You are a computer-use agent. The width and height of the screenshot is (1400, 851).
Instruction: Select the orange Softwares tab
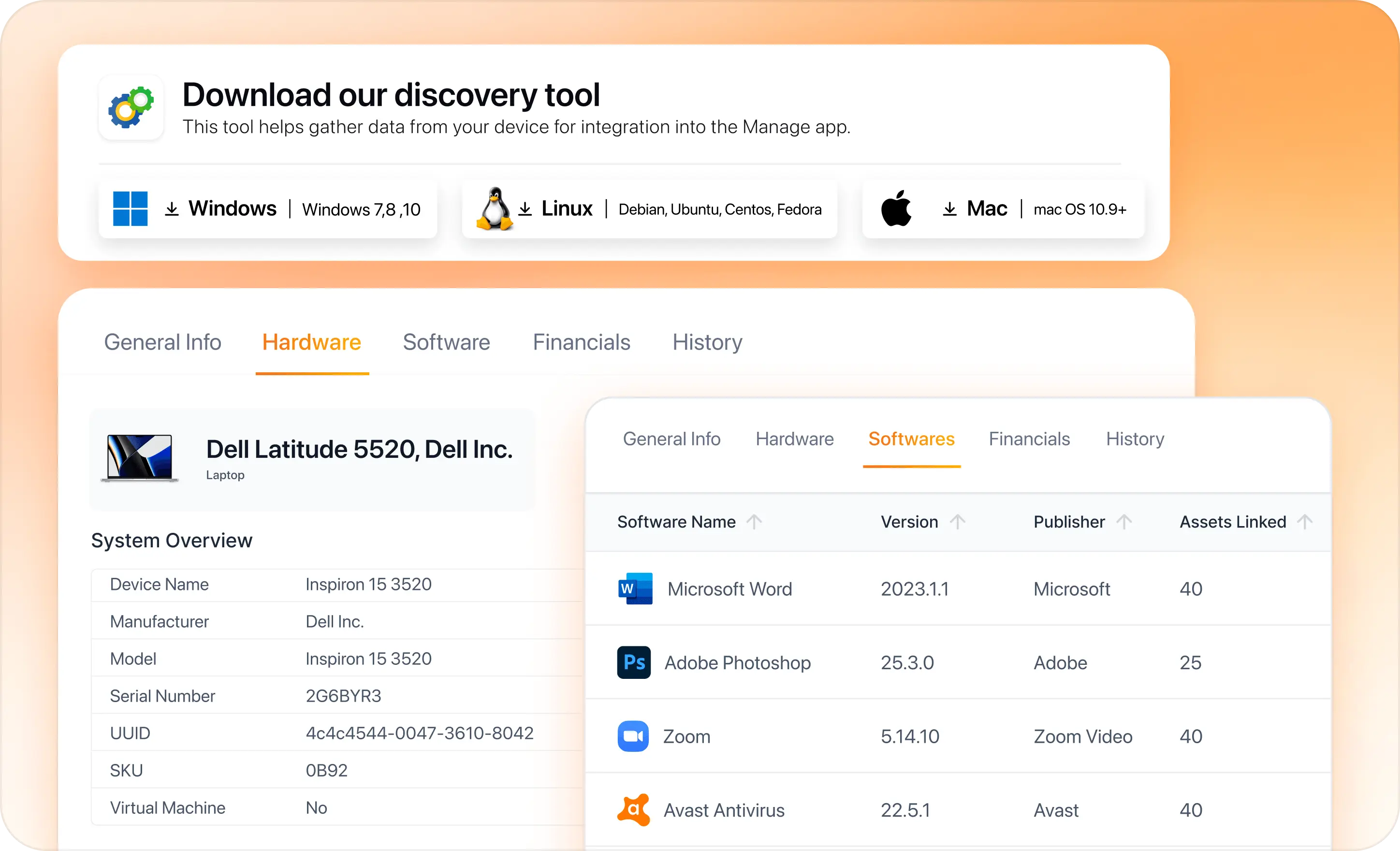tap(911, 439)
